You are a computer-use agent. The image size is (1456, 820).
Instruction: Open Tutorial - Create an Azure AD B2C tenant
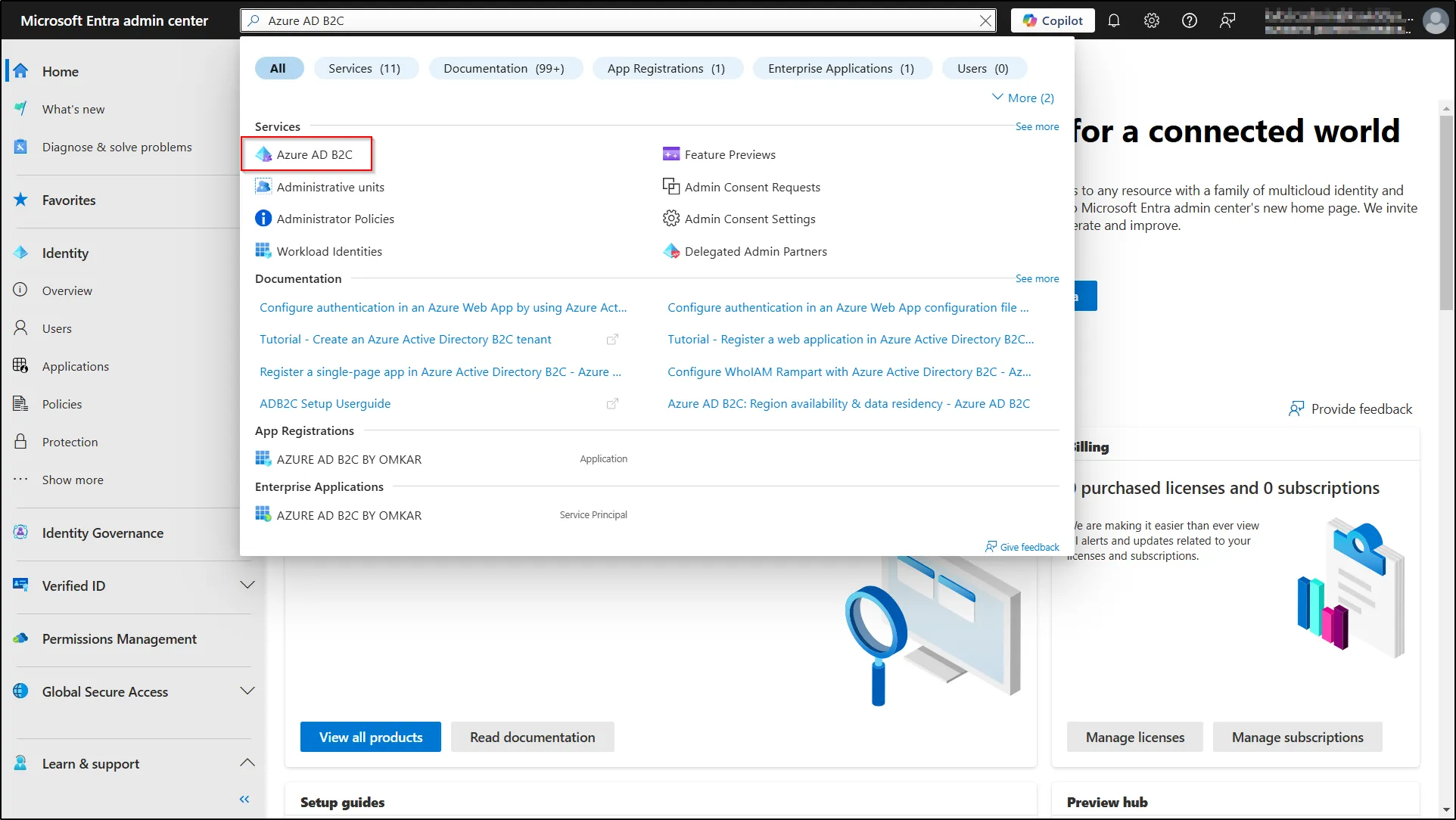coord(406,339)
